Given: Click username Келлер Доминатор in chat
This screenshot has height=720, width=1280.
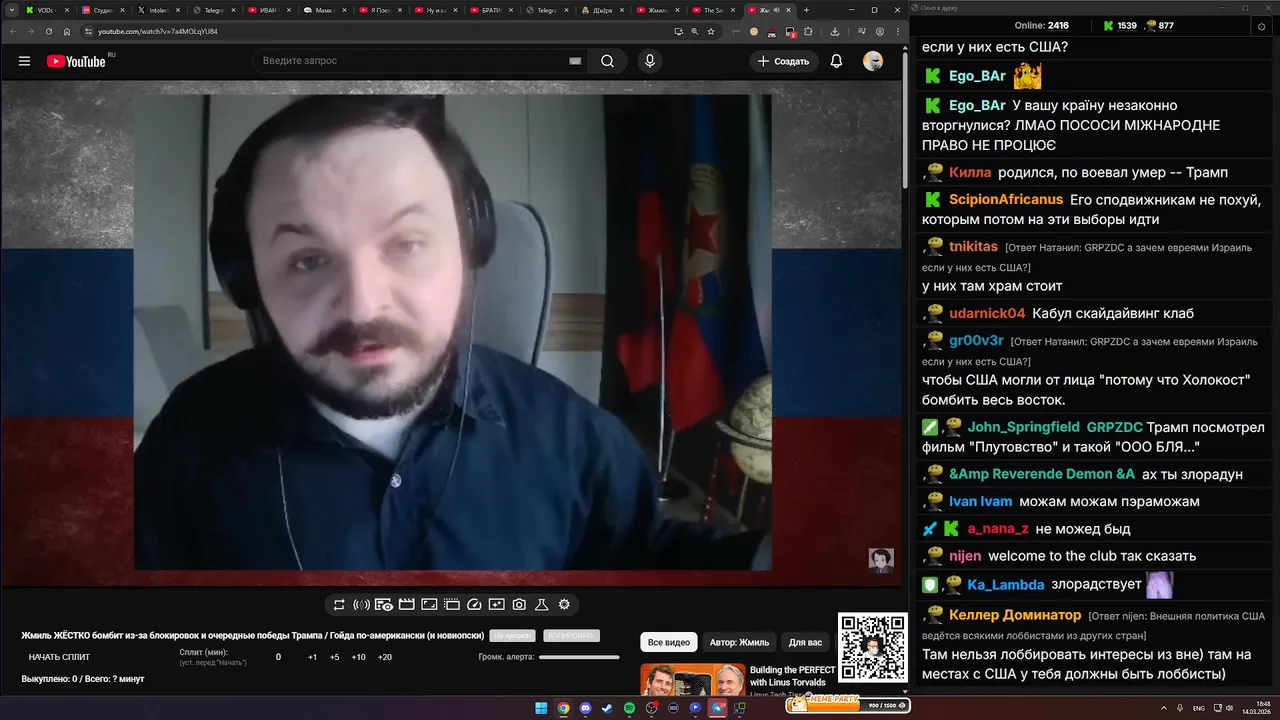Looking at the screenshot, I should click(x=1015, y=615).
